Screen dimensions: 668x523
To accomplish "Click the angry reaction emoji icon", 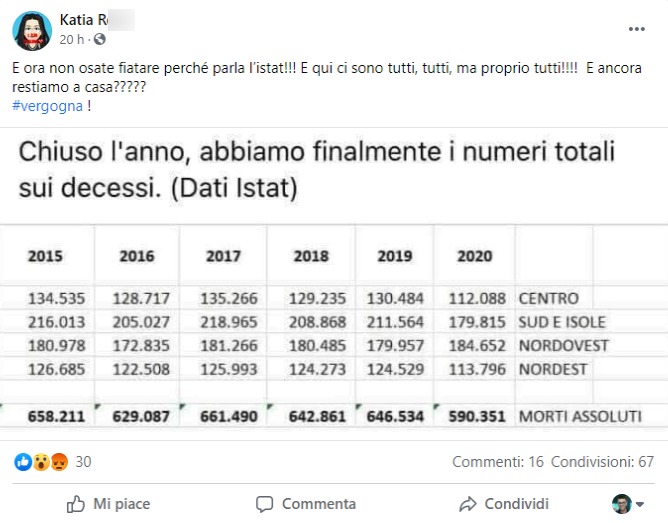I will 59,462.
